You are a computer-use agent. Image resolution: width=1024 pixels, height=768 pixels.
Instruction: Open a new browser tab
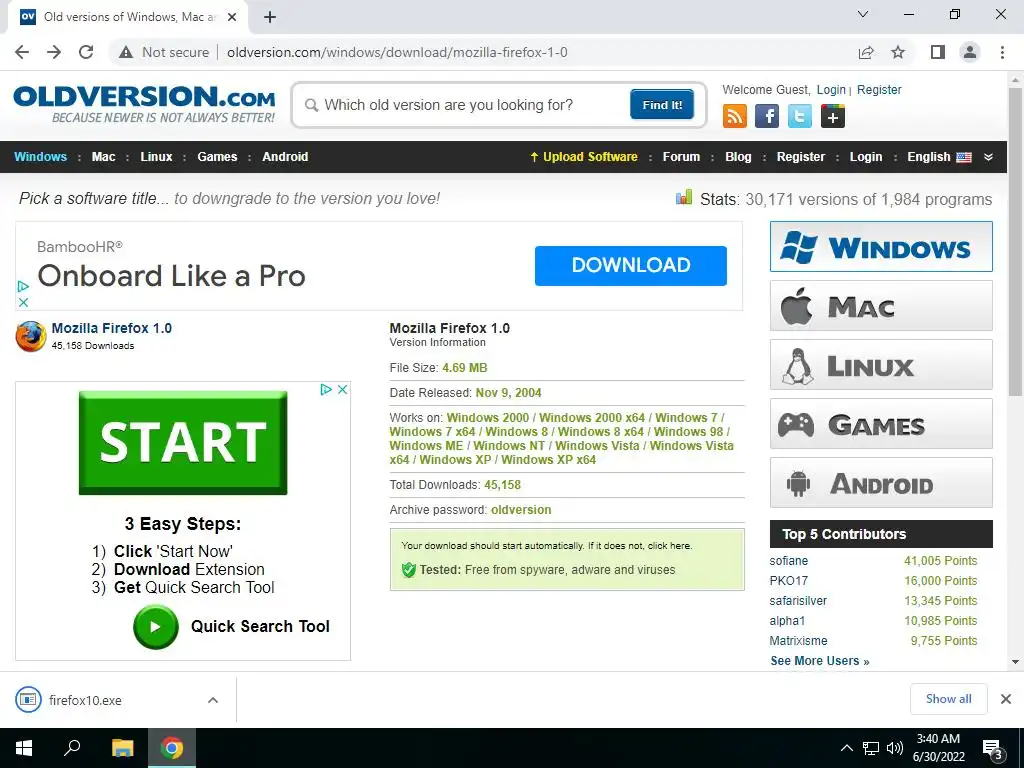270,17
